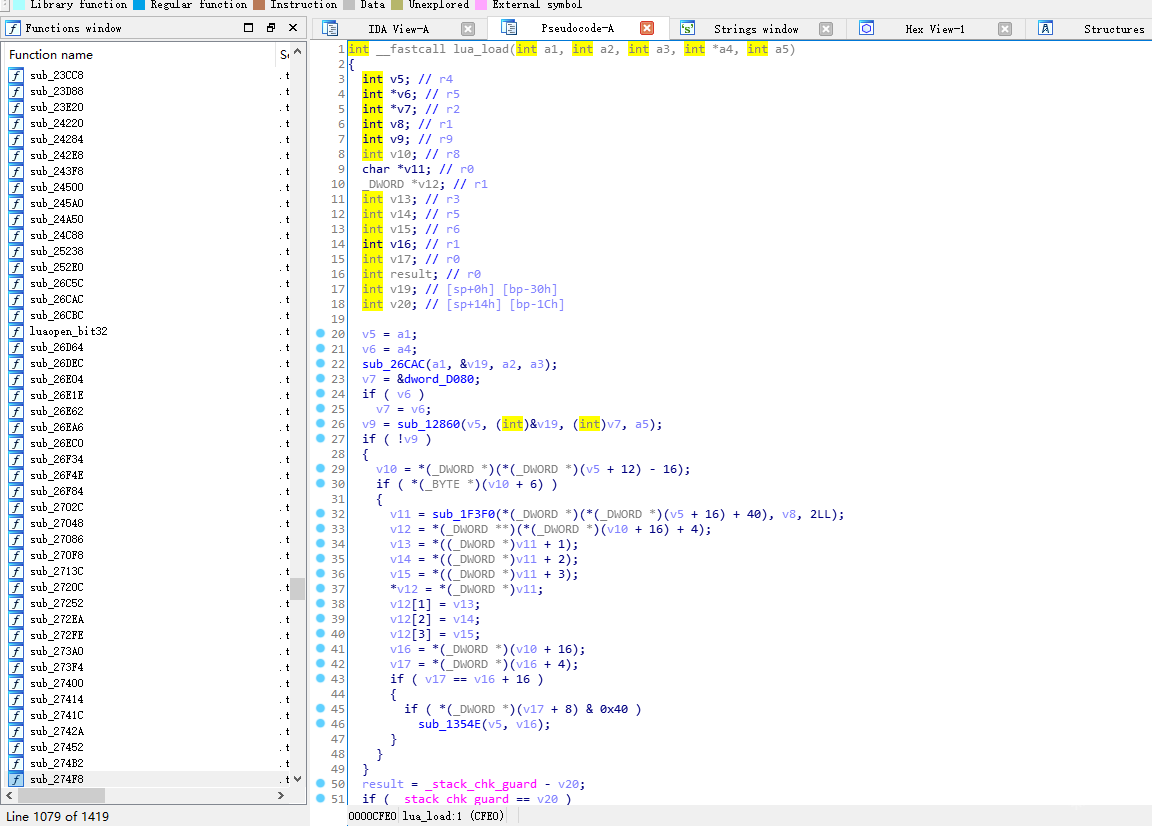Close the Functions window panel
The width and height of the screenshot is (1152, 826).
pyautogui.click(x=293, y=28)
